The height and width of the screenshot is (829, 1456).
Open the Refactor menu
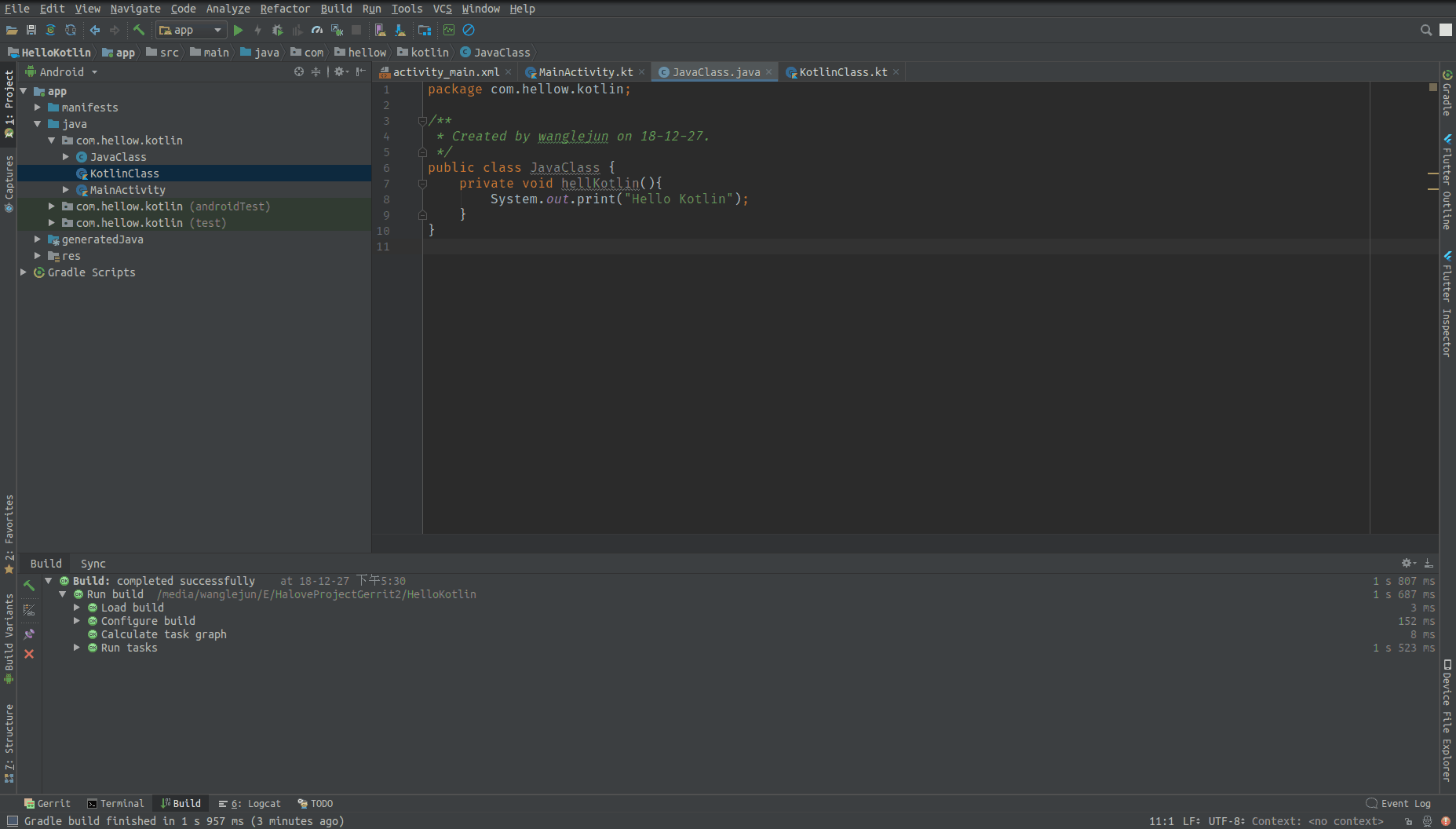(285, 9)
